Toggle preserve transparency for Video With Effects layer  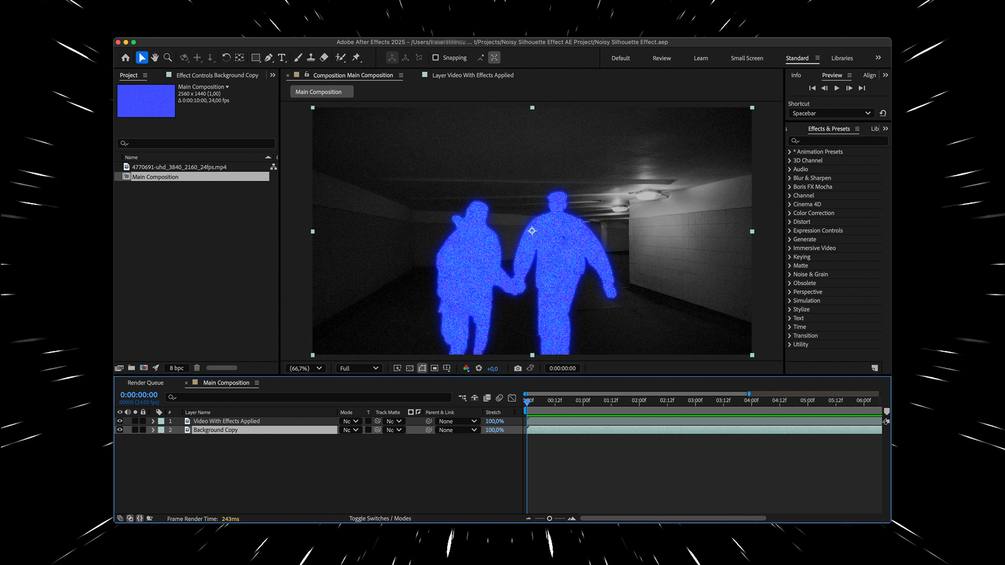(369, 422)
